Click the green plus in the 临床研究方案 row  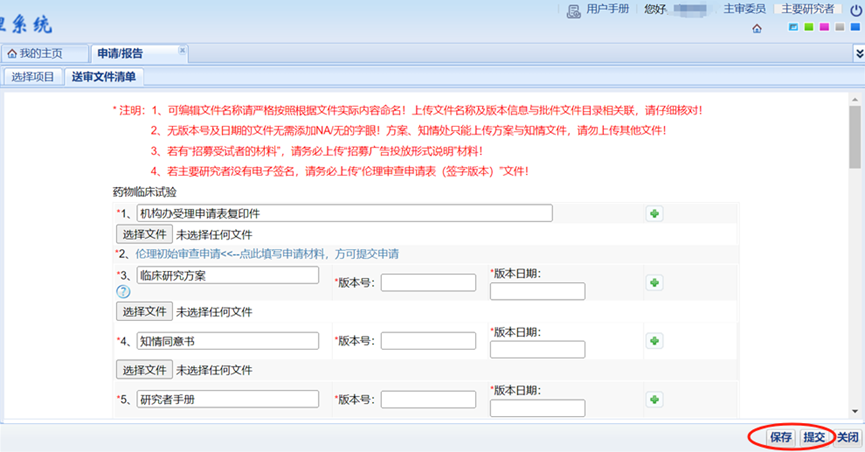(x=655, y=283)
